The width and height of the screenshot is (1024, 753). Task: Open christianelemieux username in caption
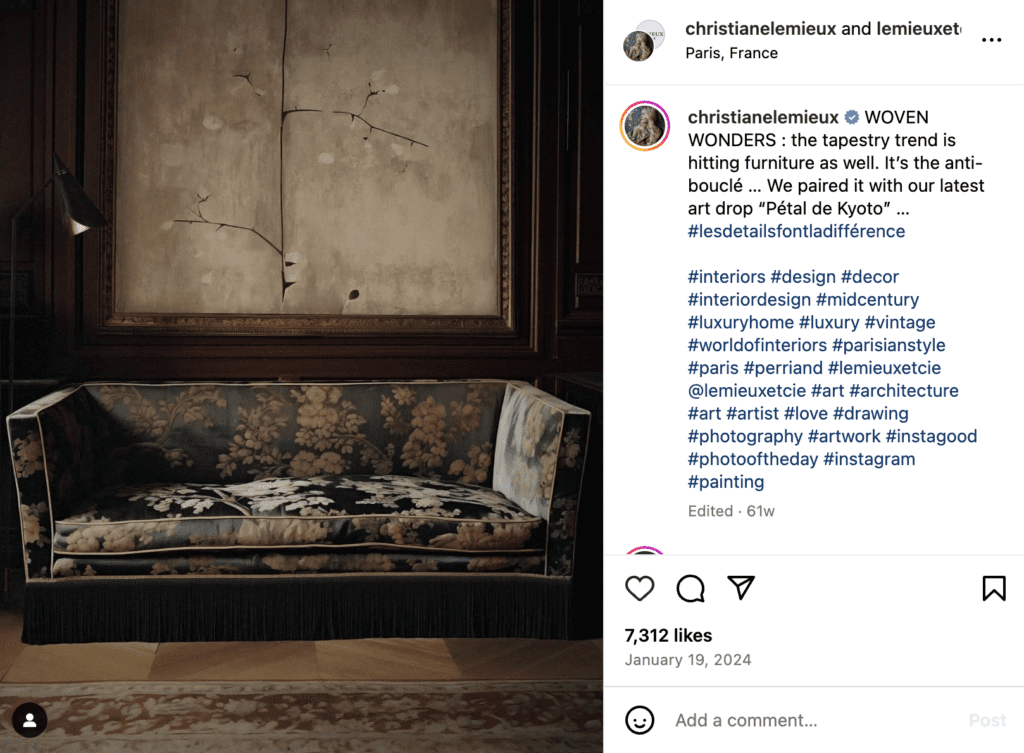[763, 117]
